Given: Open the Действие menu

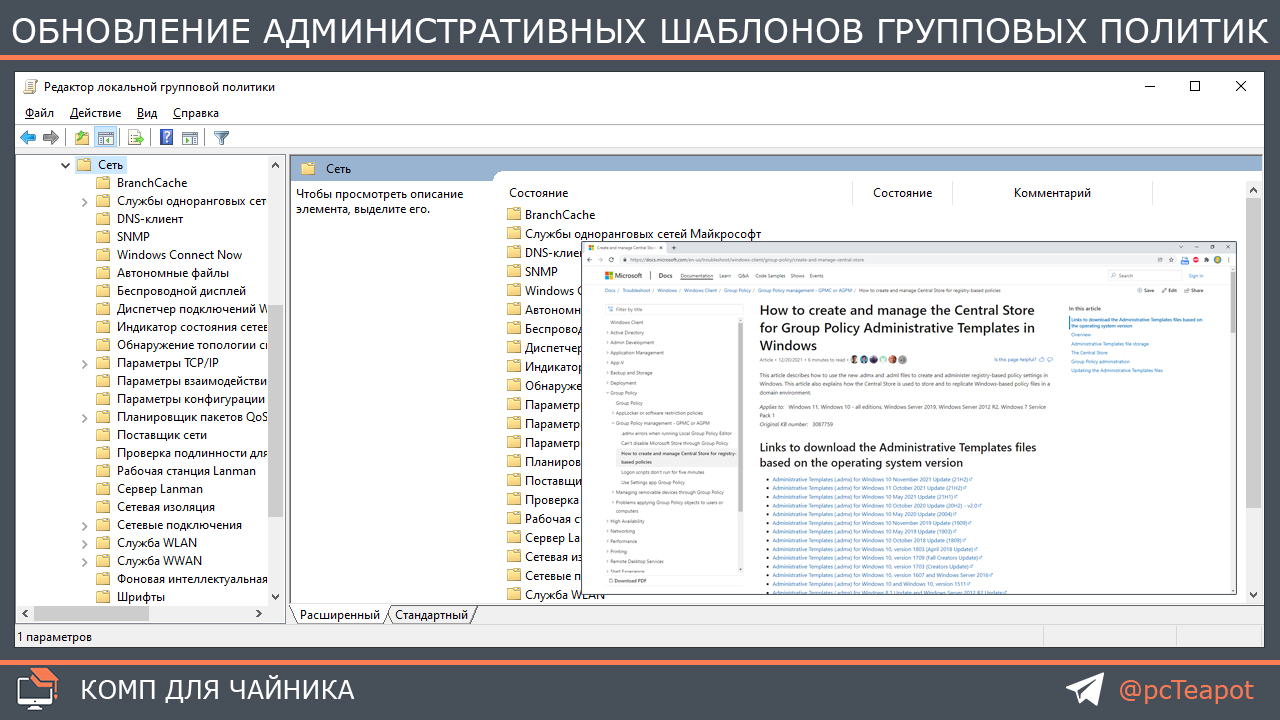Looking at the screenshot, I should coord(96,113).
